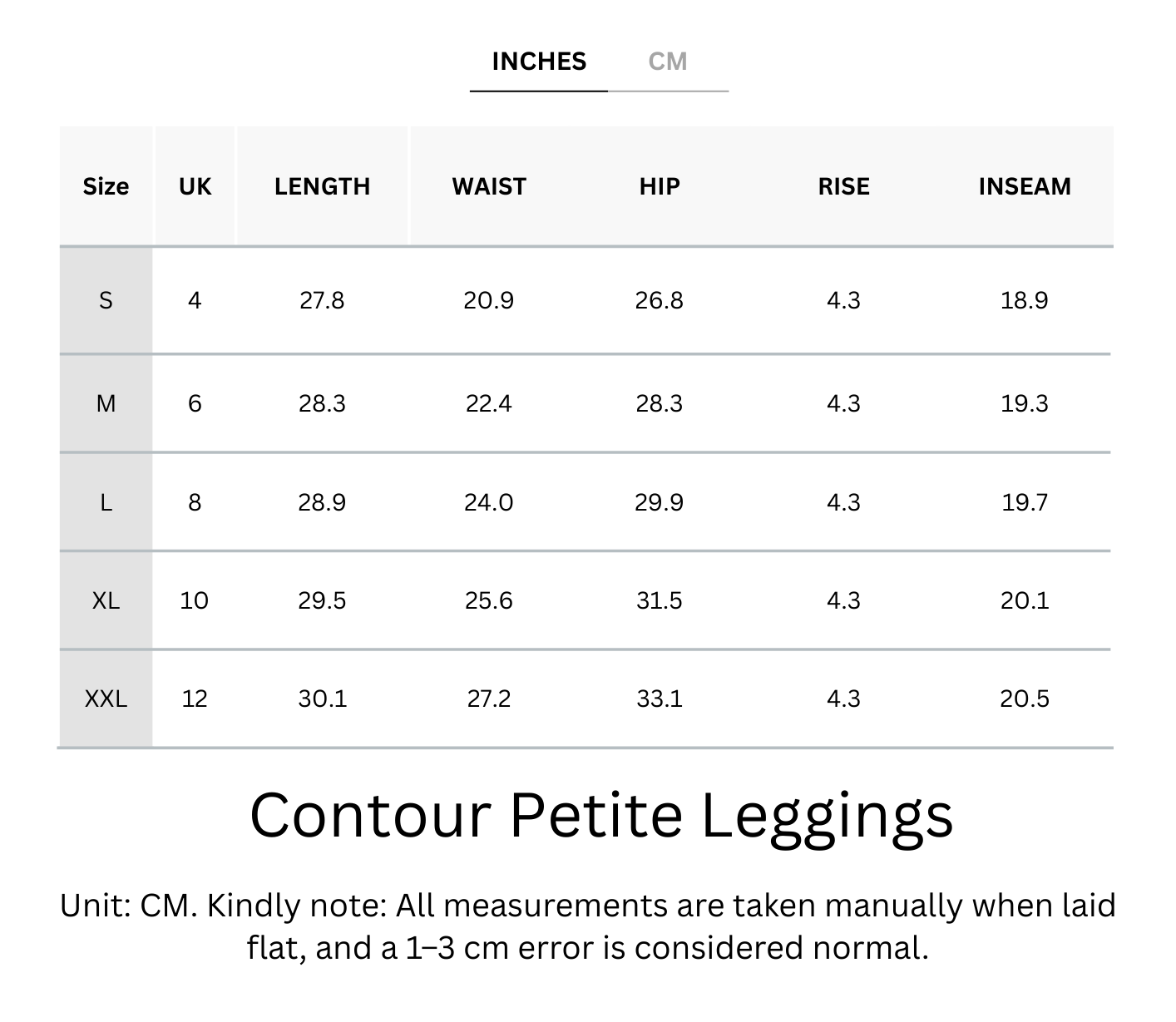Click the Contour Petite Leggings title

coord(600,815)
